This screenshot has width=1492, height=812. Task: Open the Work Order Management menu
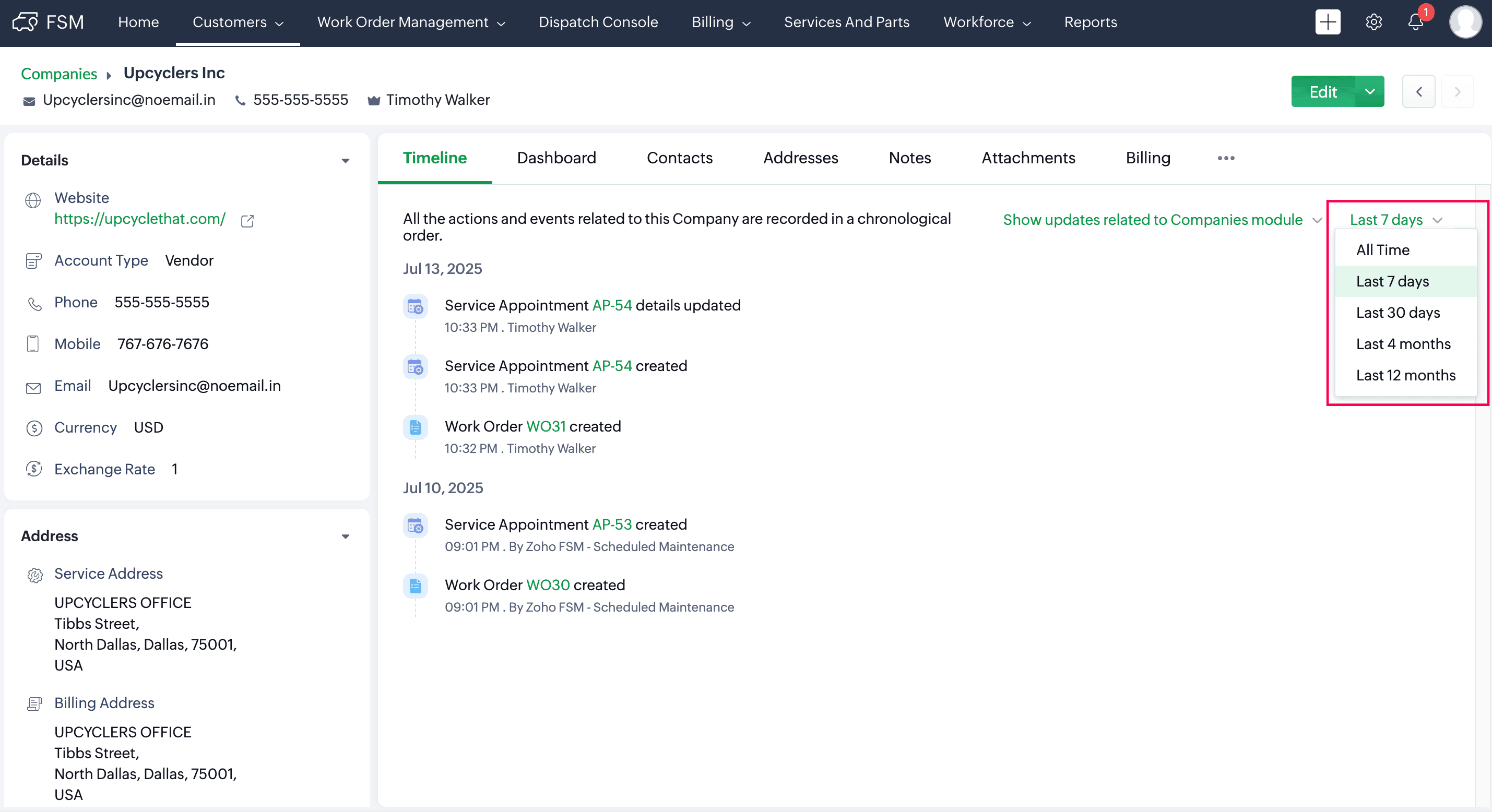(x=411, y=22)
